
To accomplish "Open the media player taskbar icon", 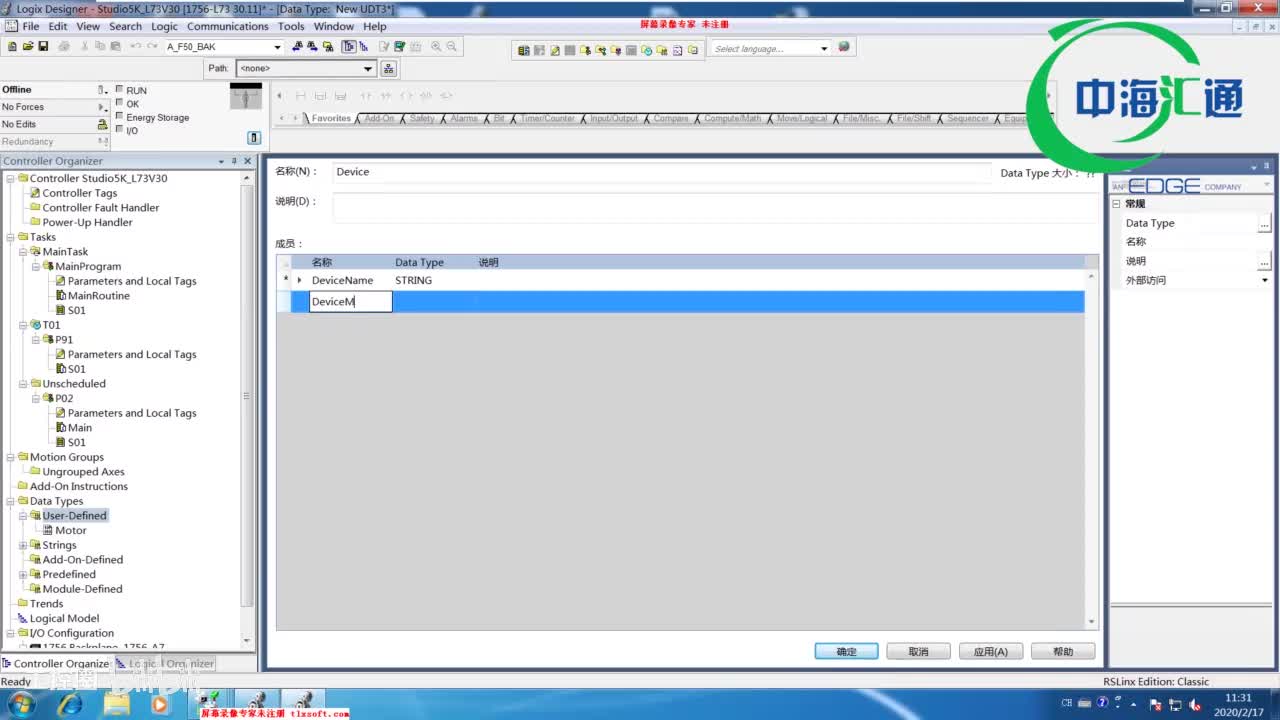I will point(159,704).
